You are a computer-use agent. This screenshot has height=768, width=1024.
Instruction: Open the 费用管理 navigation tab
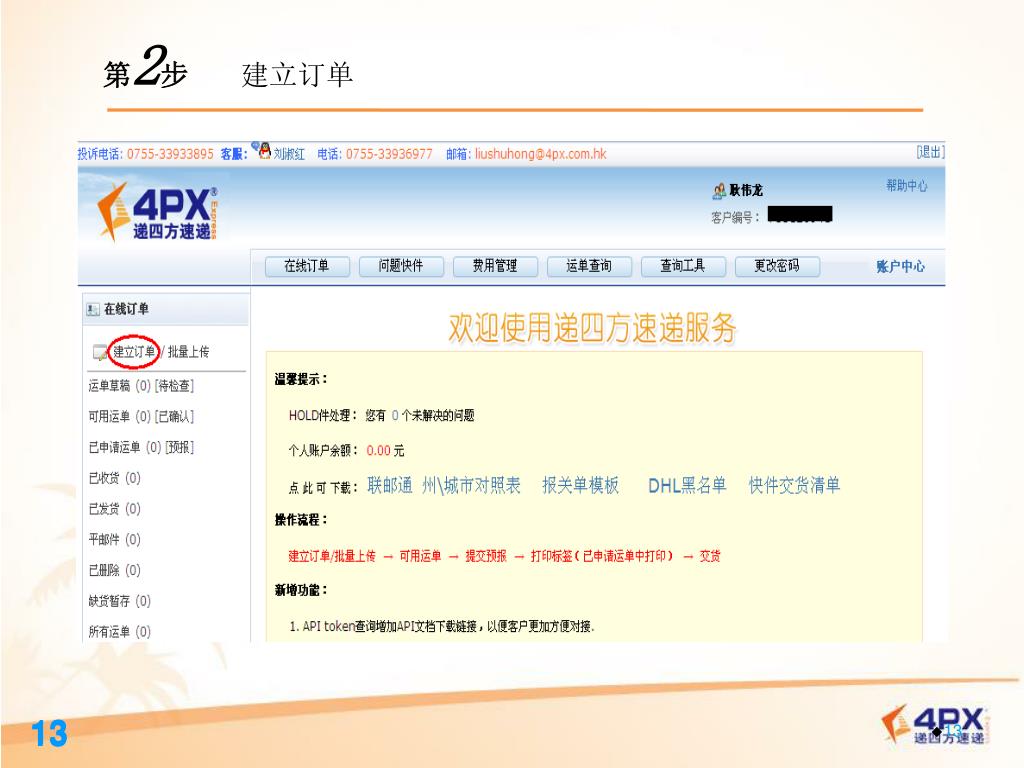(x=495, y=266)
